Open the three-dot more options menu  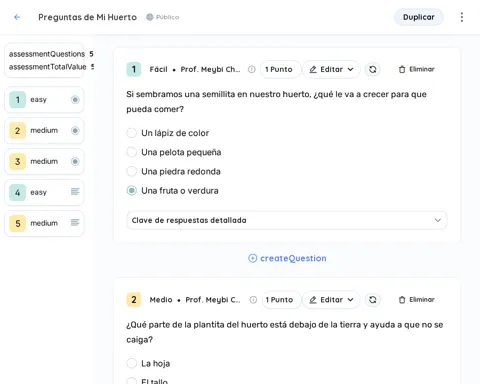click(462, 17)
